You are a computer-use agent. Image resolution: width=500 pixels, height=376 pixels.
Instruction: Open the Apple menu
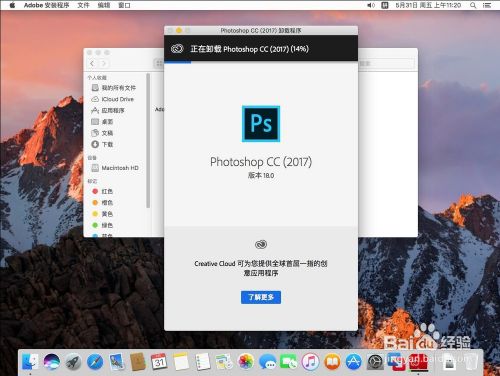12,5
